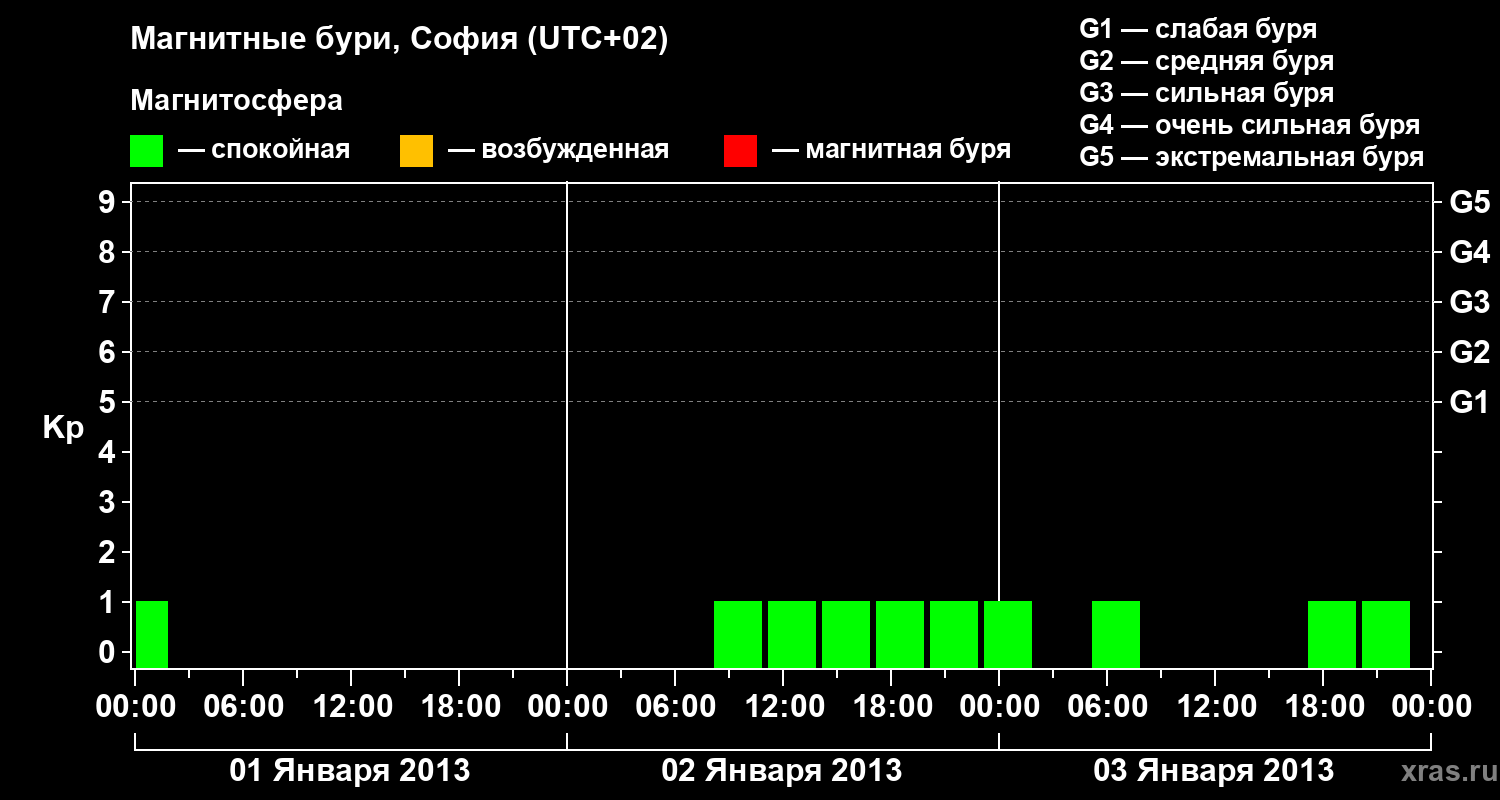Click the orange 'возбужденная' legend swatch

416,151
